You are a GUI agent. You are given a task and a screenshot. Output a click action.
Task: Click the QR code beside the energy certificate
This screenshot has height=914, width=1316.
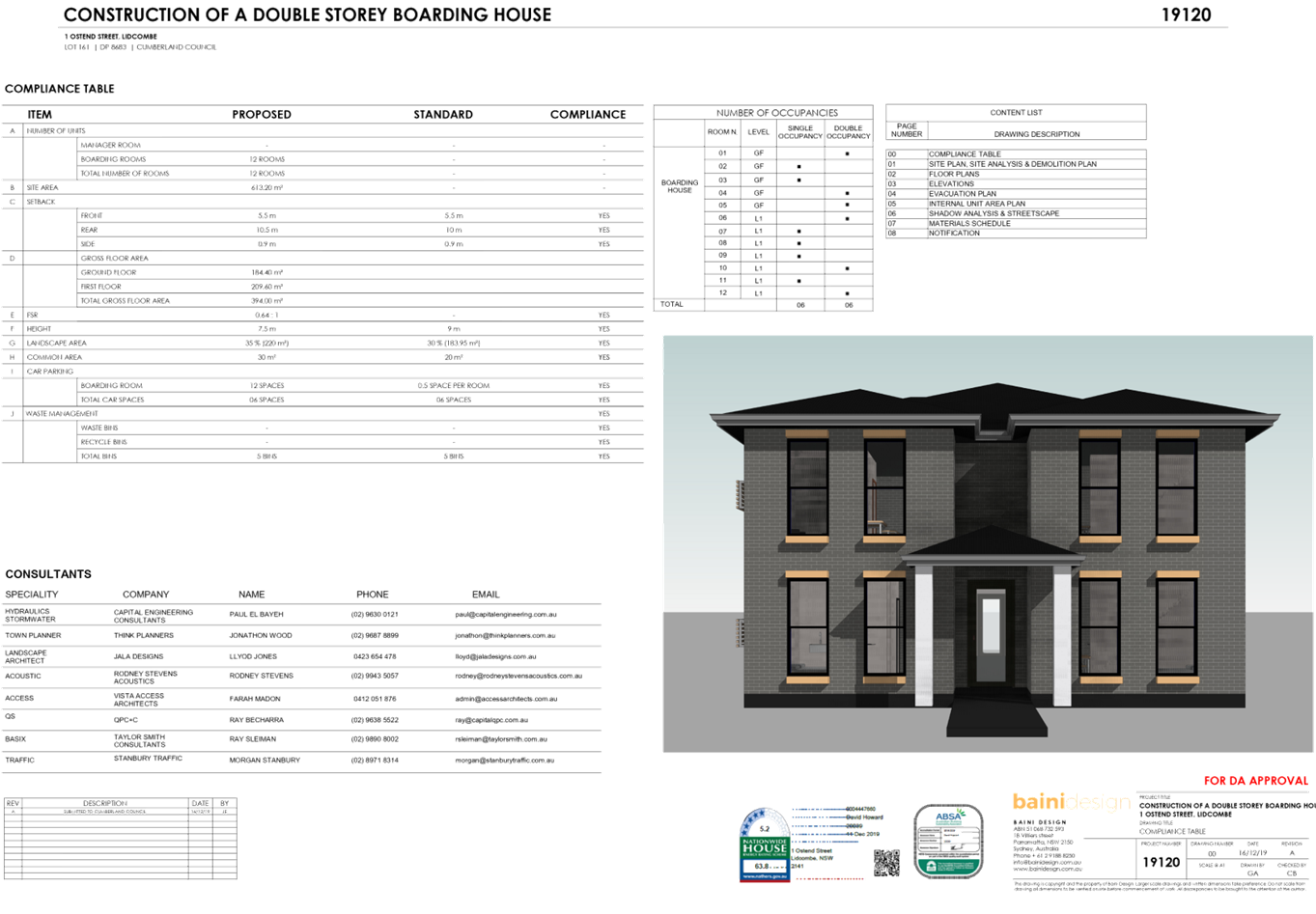tap(885, 862)
